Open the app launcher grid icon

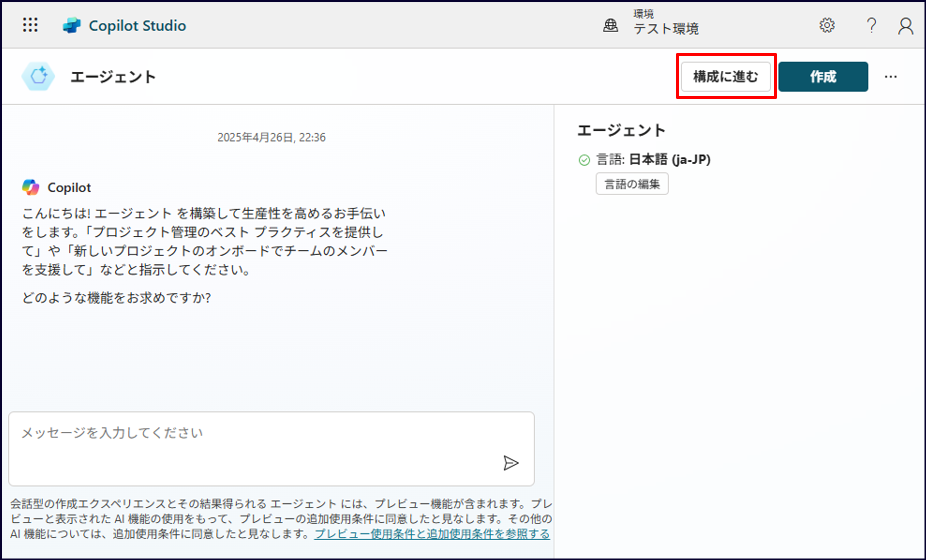[30, 25]
